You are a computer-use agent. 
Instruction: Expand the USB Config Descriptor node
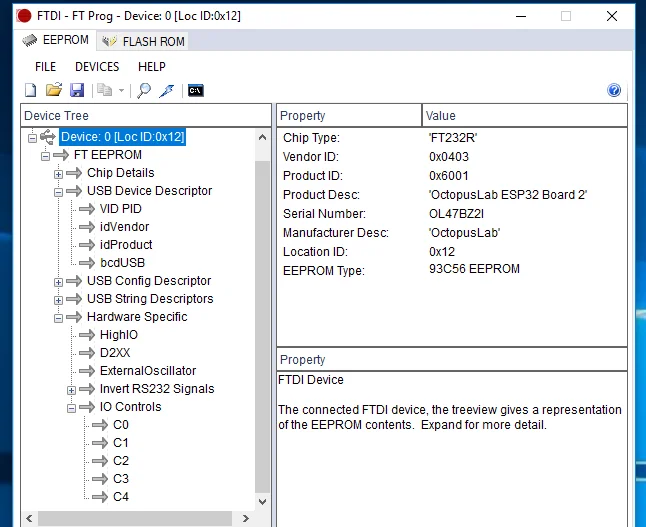point(59,282)
